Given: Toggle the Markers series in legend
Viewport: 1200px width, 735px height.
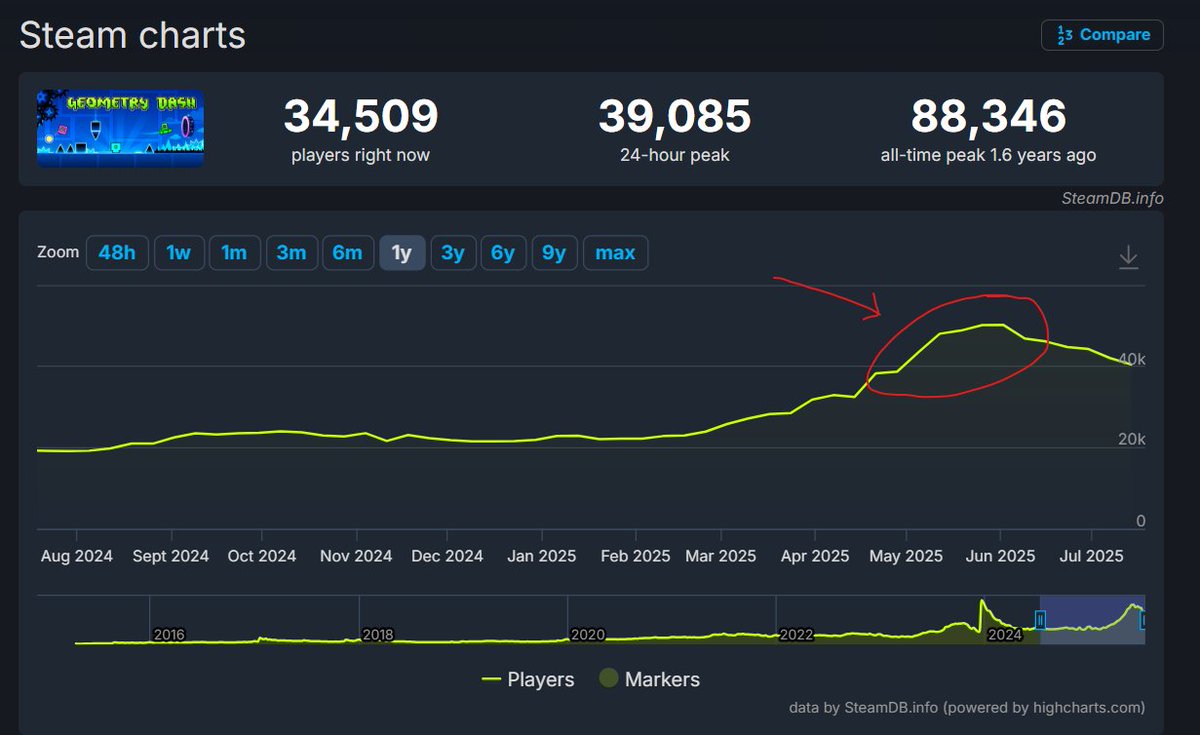Looking at the screenshot, I should 649,679.
